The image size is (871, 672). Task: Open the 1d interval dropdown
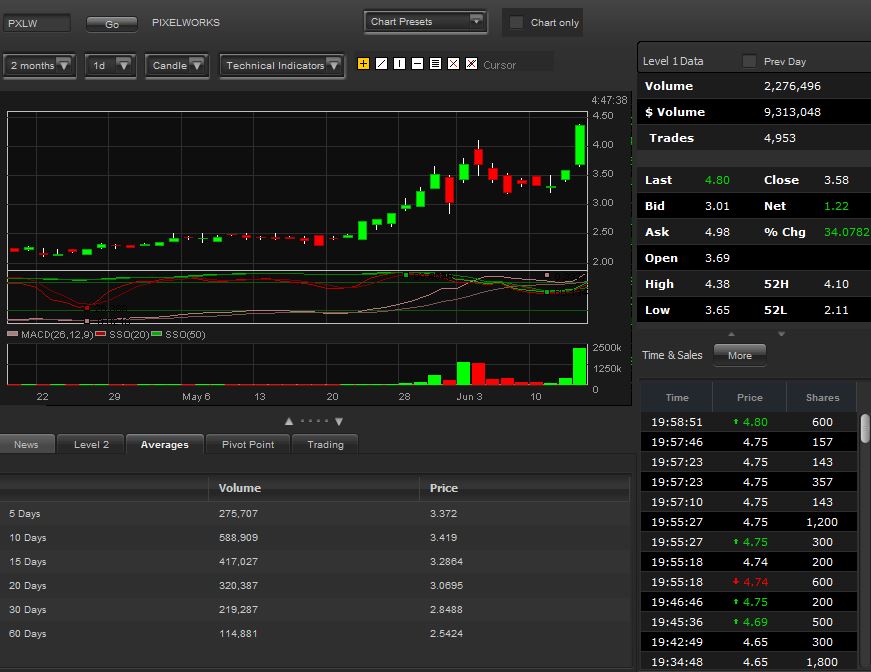pyautogui.click(x=111, y=66)
